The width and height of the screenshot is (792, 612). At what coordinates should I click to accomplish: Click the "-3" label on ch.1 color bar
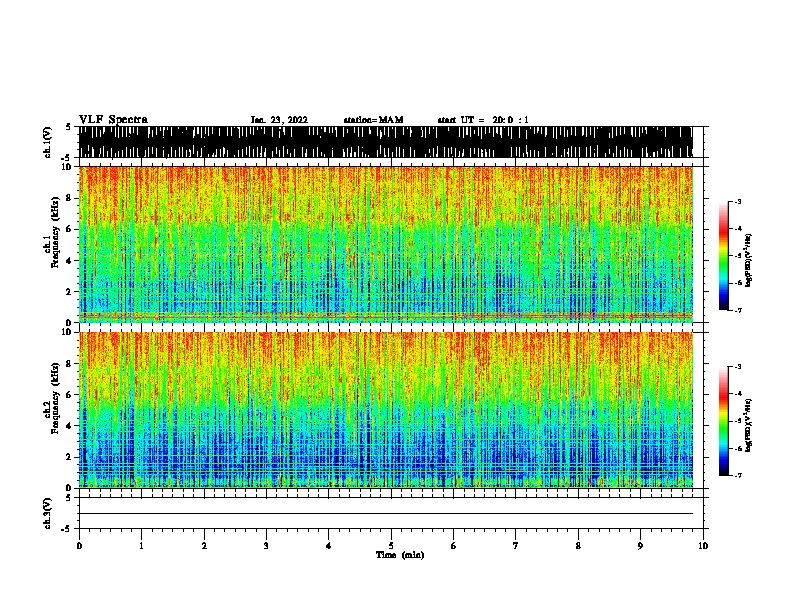(x=737, y=201)
